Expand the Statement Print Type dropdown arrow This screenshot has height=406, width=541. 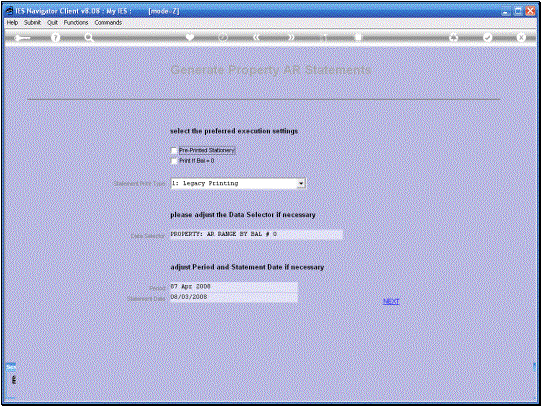pyautogui.click(x=301, y=184)
